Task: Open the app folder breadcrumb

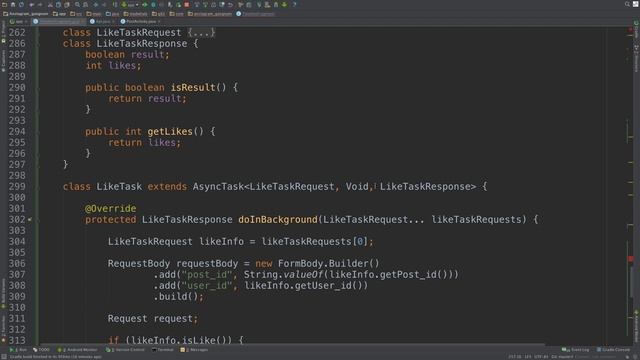Action: (x=59, y=14)
